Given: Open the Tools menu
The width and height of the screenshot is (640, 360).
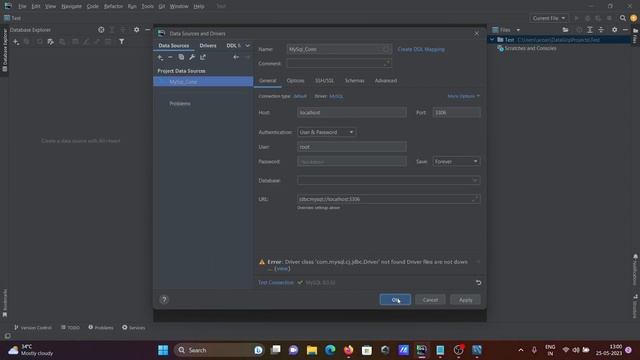Looking at the screenshot, I should pos(147,7).
